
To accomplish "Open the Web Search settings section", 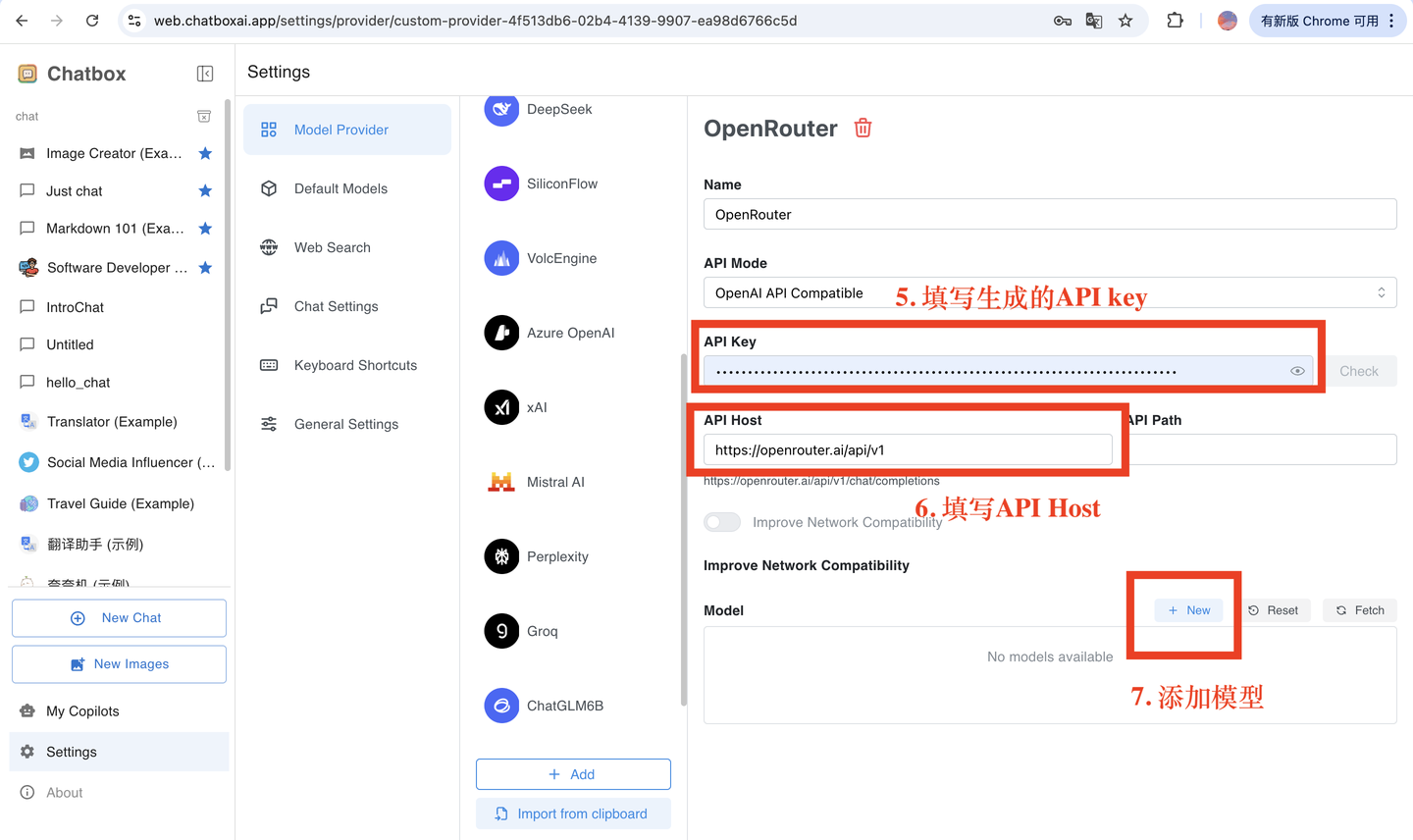I will point(331,246).
